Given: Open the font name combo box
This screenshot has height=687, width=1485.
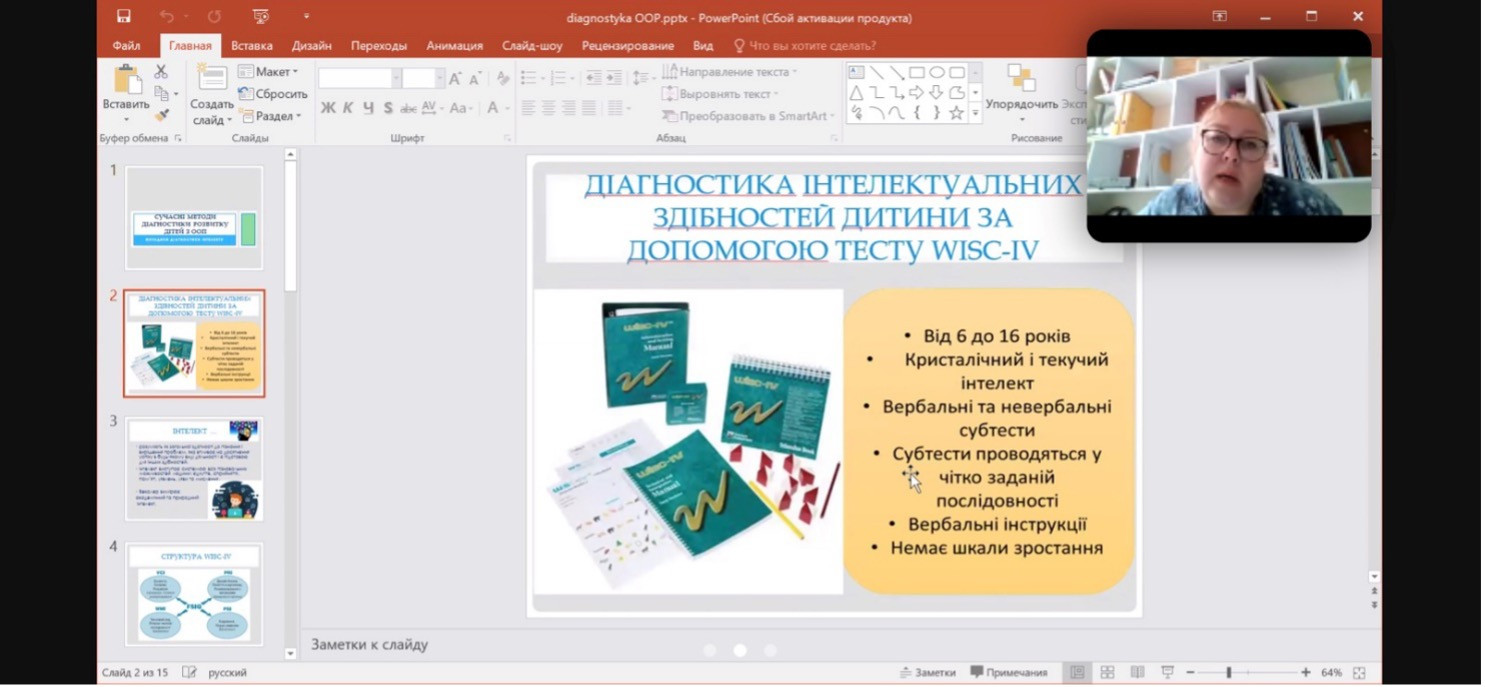Looking at the screenshot, I should coord(359,78).
